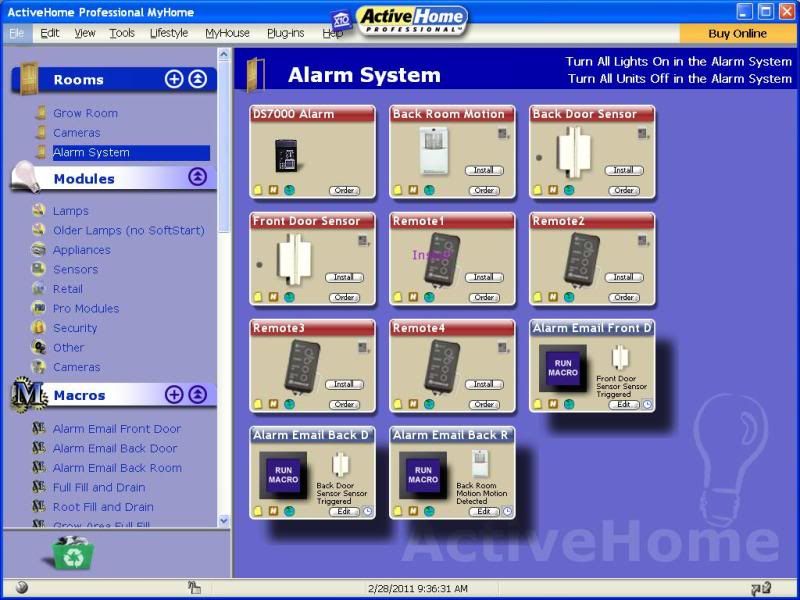
Task: Select the Alarm Email Back Door macro
Action: tap(115, 448)
